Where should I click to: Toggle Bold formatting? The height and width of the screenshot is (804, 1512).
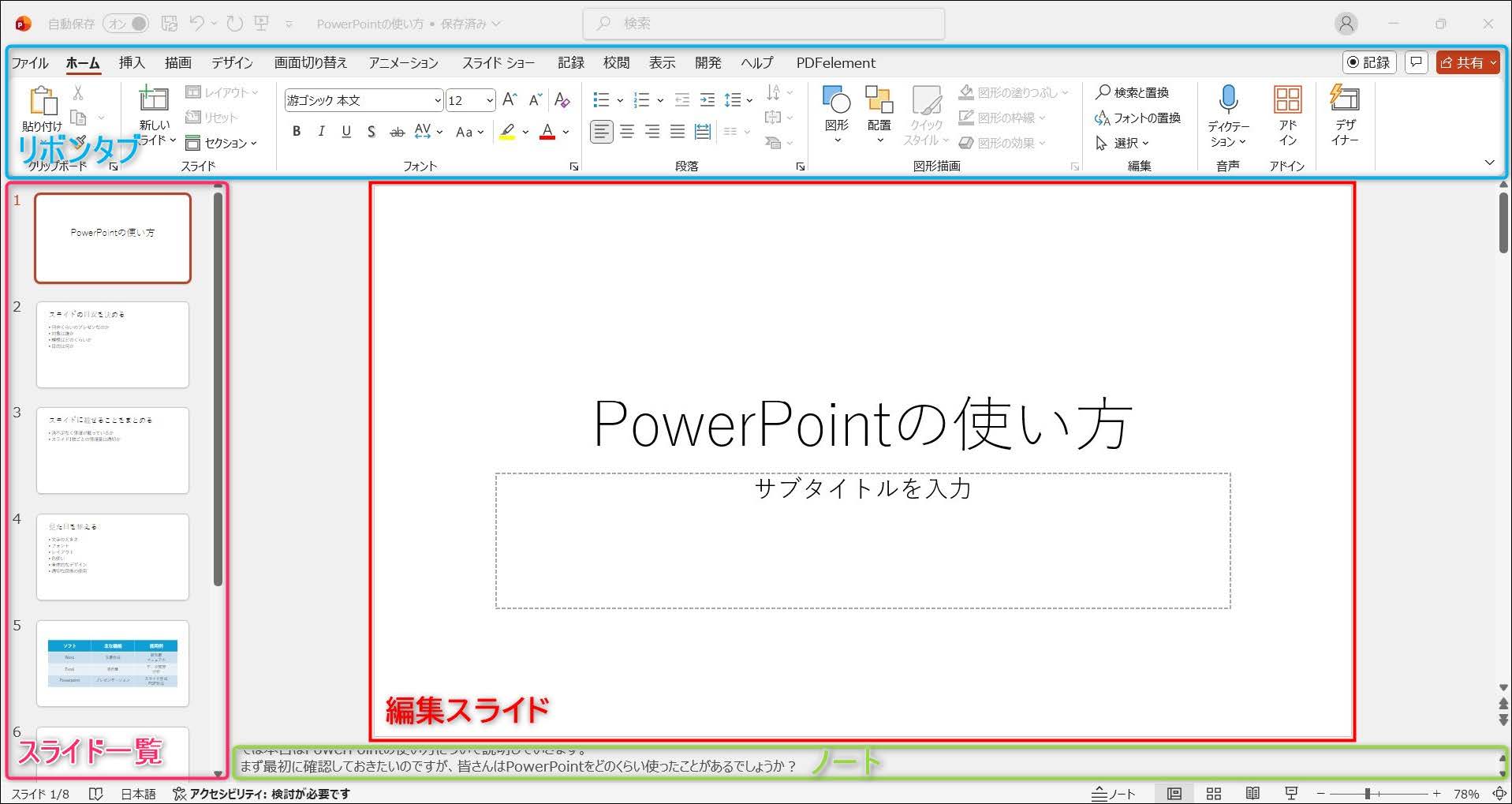[297, 132]
